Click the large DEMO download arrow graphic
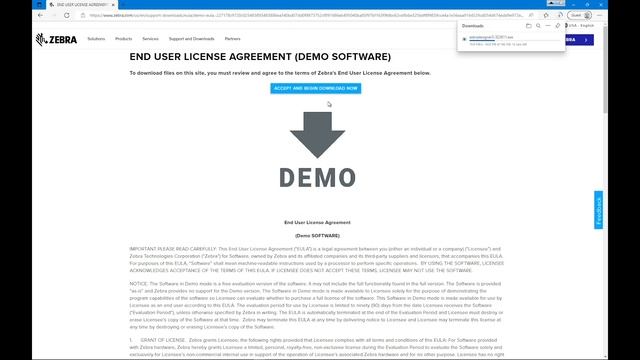The height and width of the screenshot is (360, 640). point(318,149)
